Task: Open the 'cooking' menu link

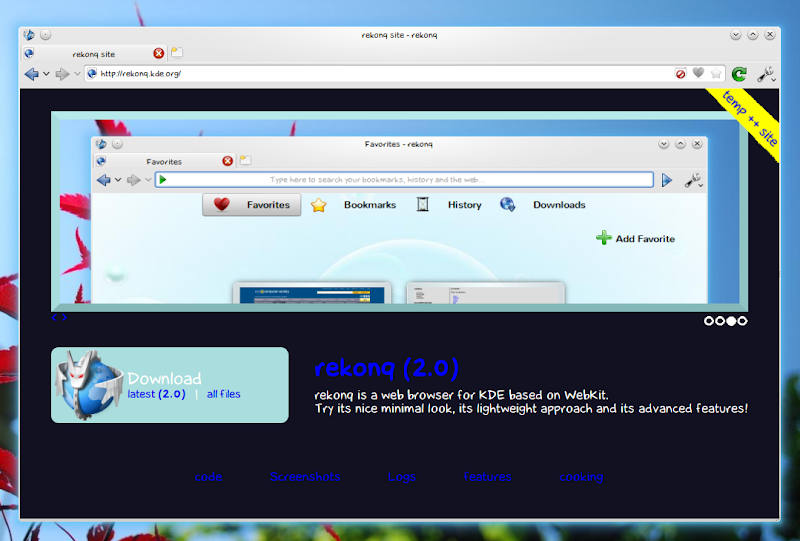Action: click(581, 477)
